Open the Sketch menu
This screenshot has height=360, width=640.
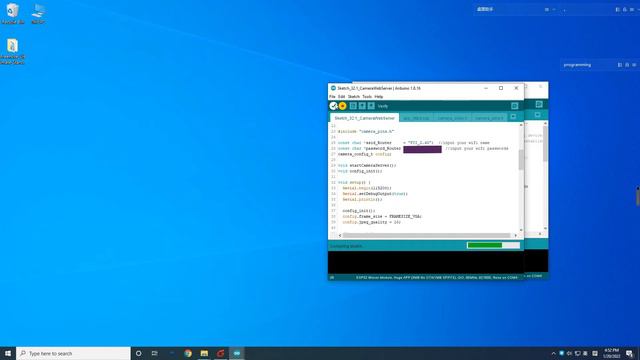point(353,97)
